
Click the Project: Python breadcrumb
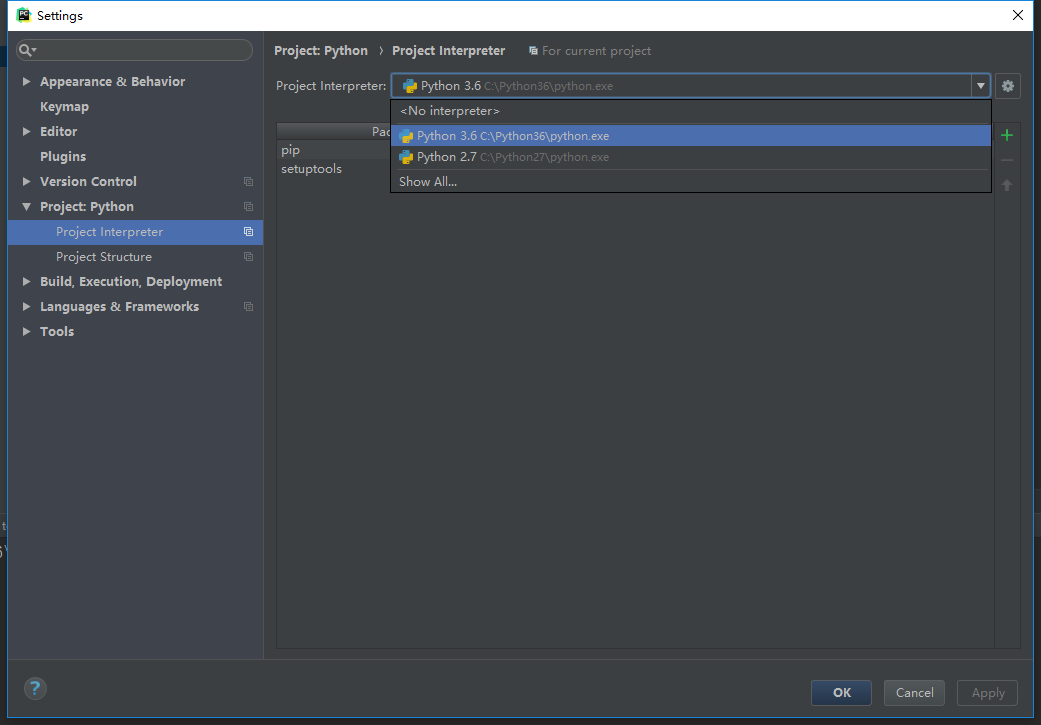pos(321,51)
